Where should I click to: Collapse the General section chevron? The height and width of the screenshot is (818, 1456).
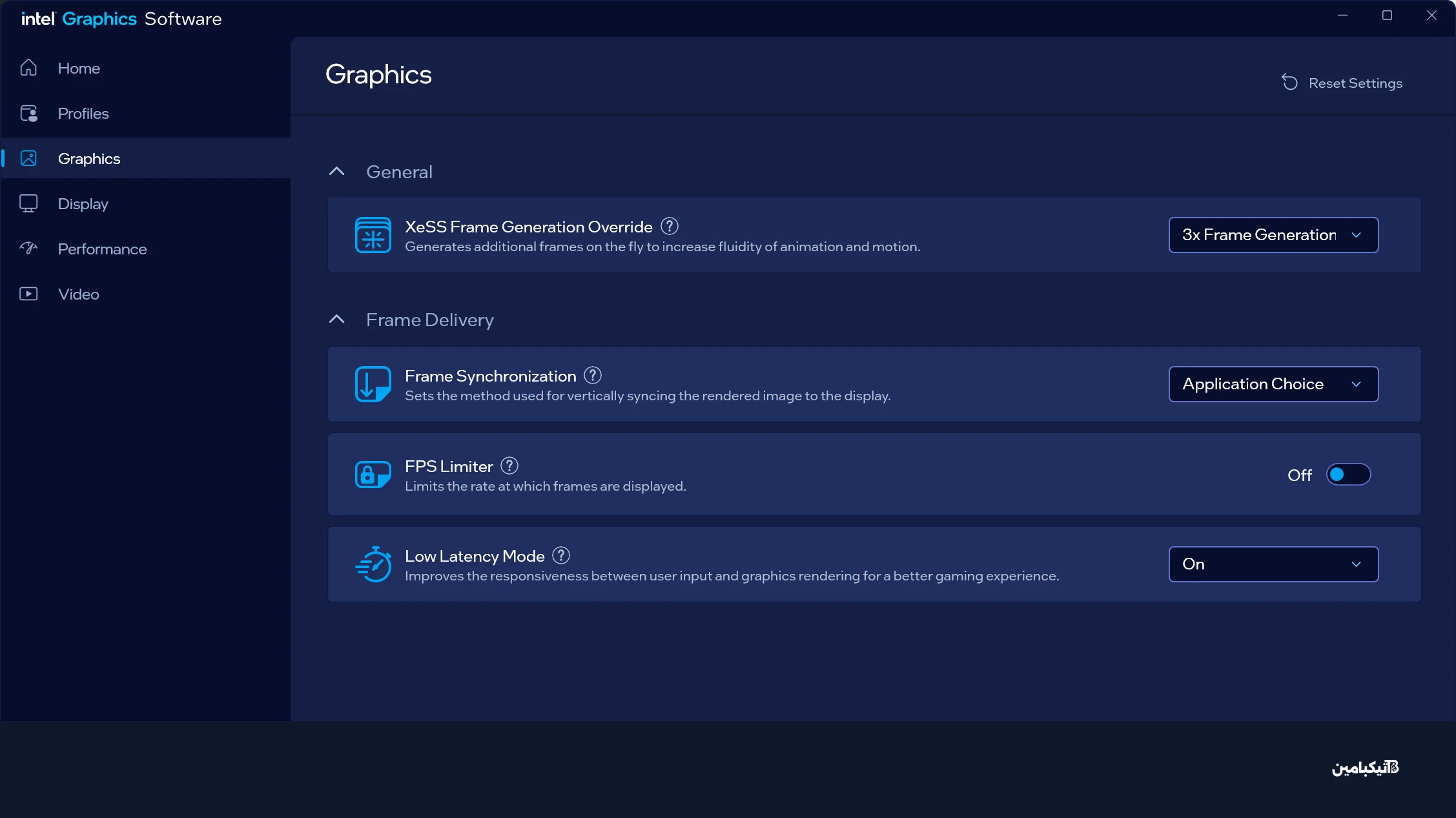(336, 172)
